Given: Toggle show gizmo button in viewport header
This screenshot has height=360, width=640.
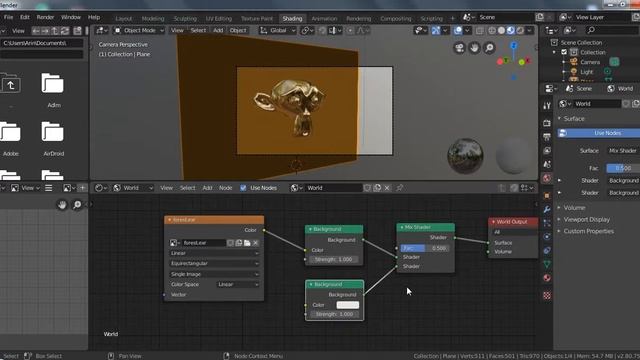Looking at the screenshot, I should coord(436,31).
